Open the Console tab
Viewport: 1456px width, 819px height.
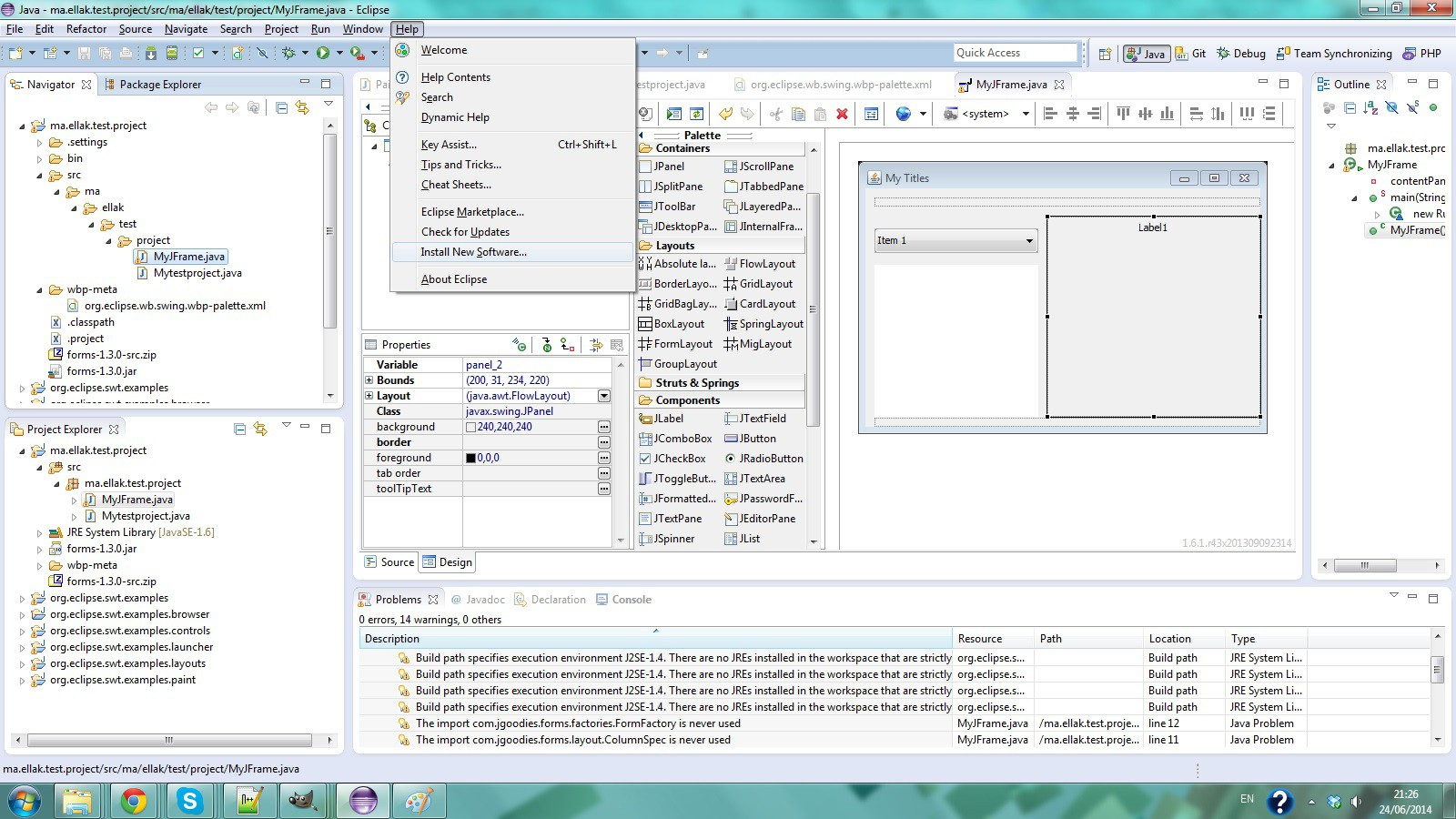coord(624,600)
